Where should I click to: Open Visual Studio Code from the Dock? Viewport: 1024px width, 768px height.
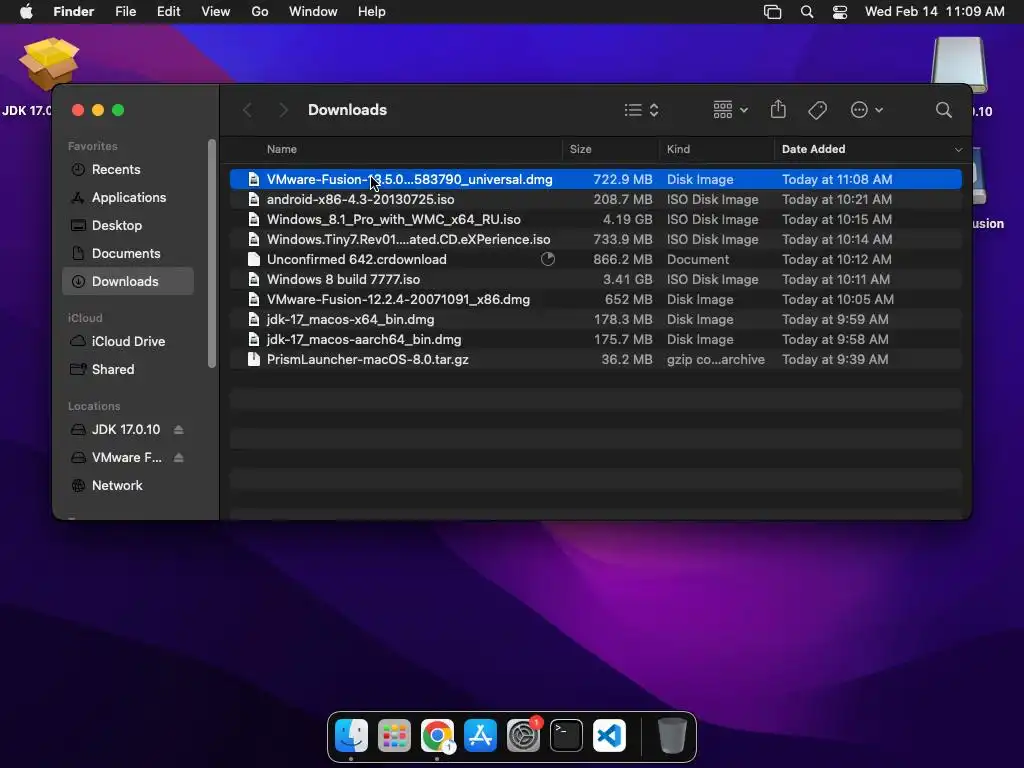[x=609, y=736]
